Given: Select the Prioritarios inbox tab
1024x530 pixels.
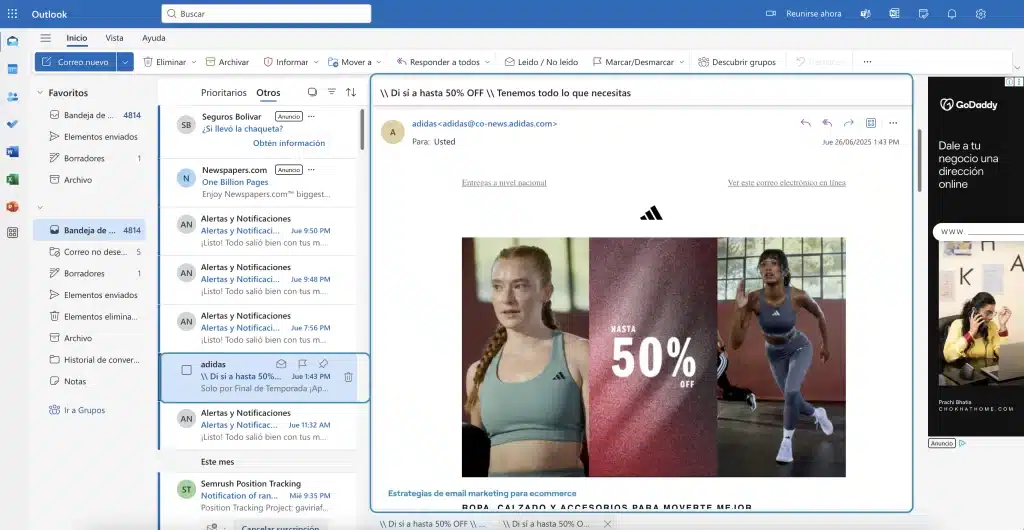Looking at the screenshot, I should pos(224,93).
